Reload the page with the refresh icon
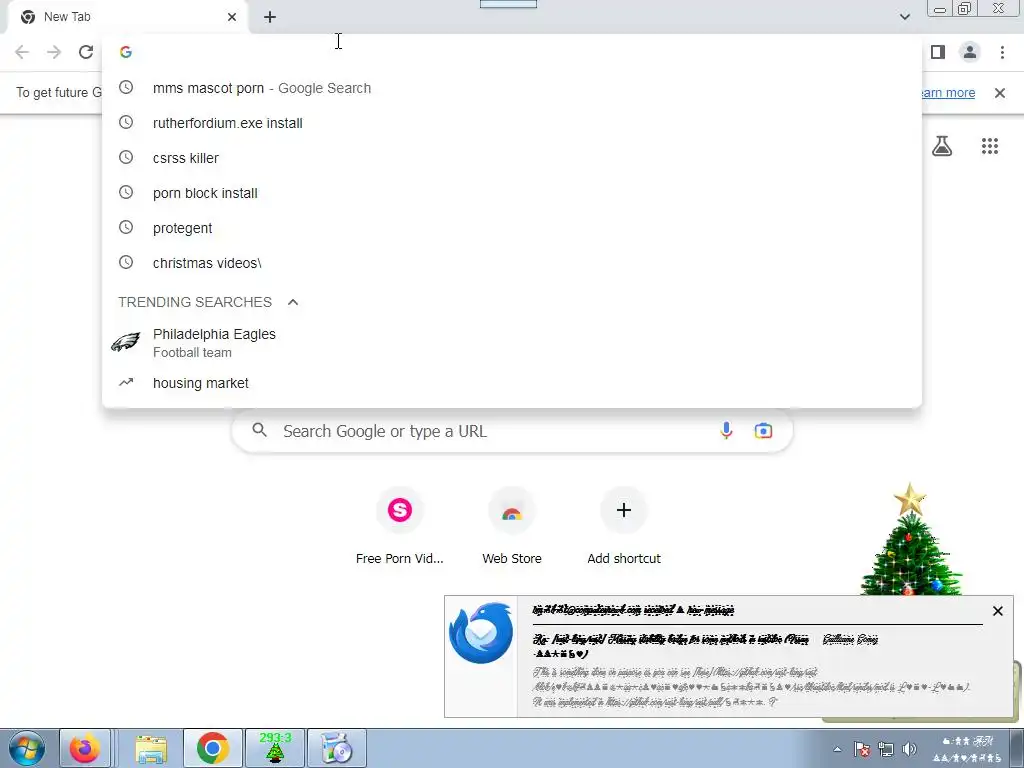The width and height of the screenshot is (1024, 768). 86,52
